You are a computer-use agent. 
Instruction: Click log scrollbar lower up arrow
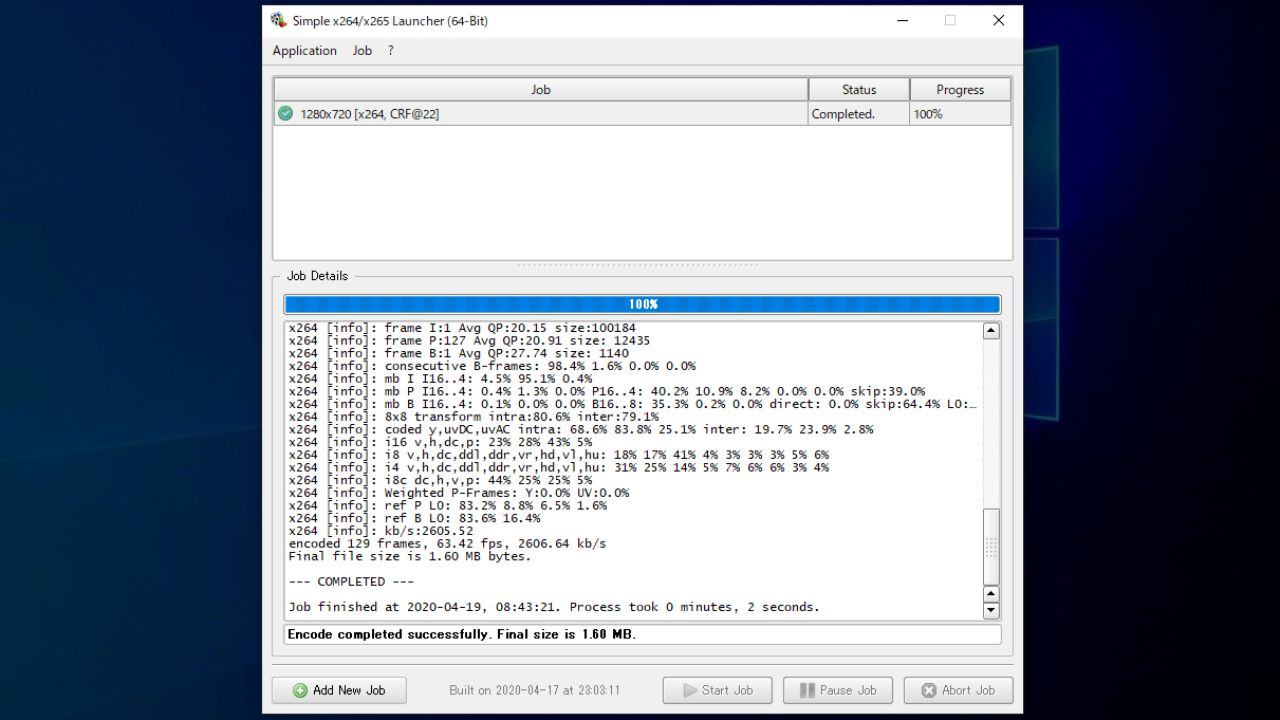(991, 595)
